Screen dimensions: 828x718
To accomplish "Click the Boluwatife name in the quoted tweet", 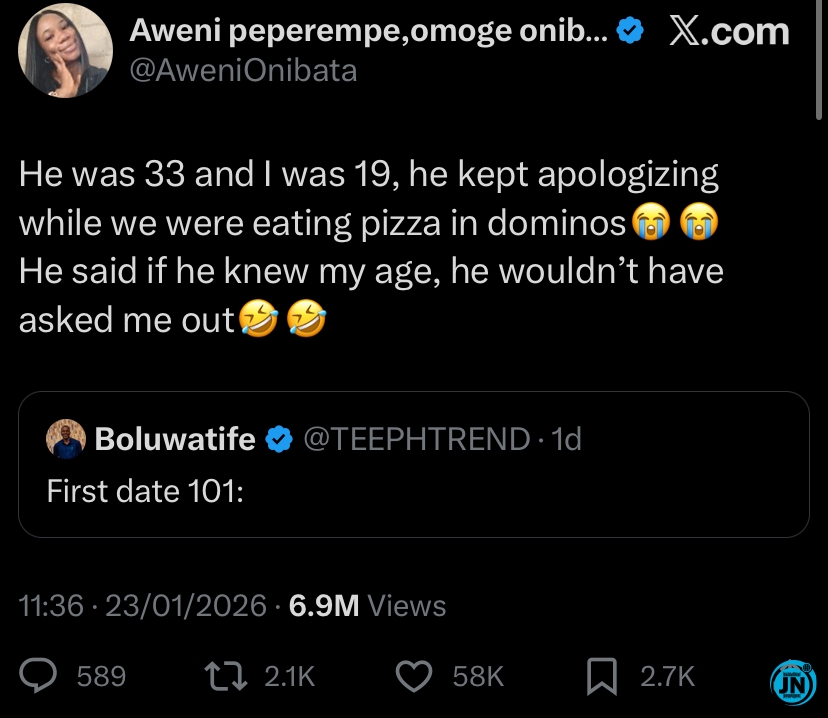I will pos(174,438).
